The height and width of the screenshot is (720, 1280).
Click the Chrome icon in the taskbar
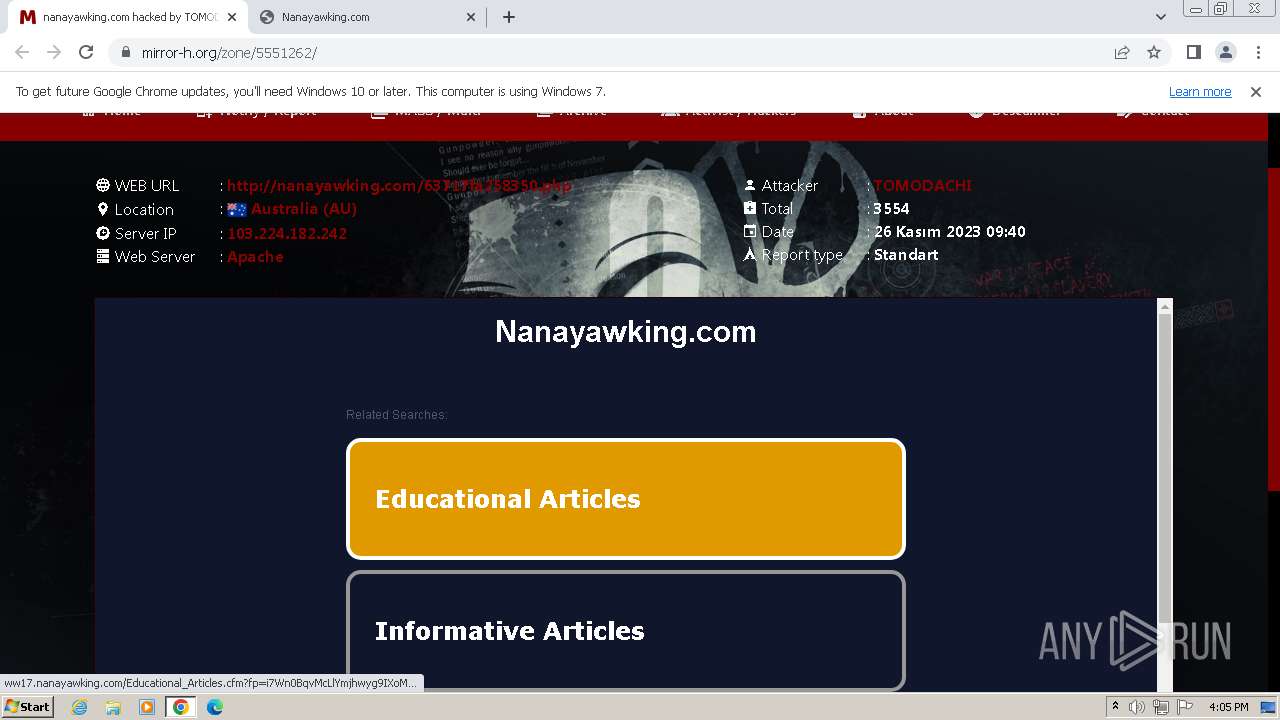point(181,707)
